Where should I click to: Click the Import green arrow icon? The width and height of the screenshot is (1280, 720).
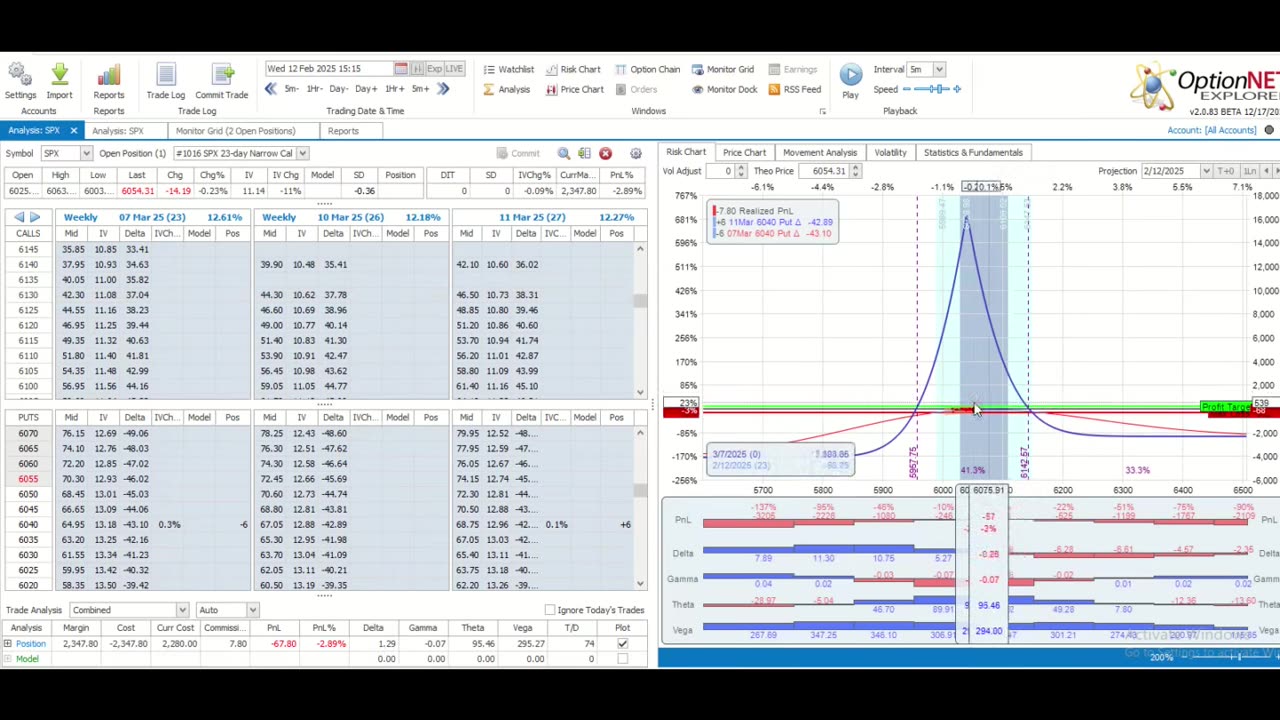(59, 74)
